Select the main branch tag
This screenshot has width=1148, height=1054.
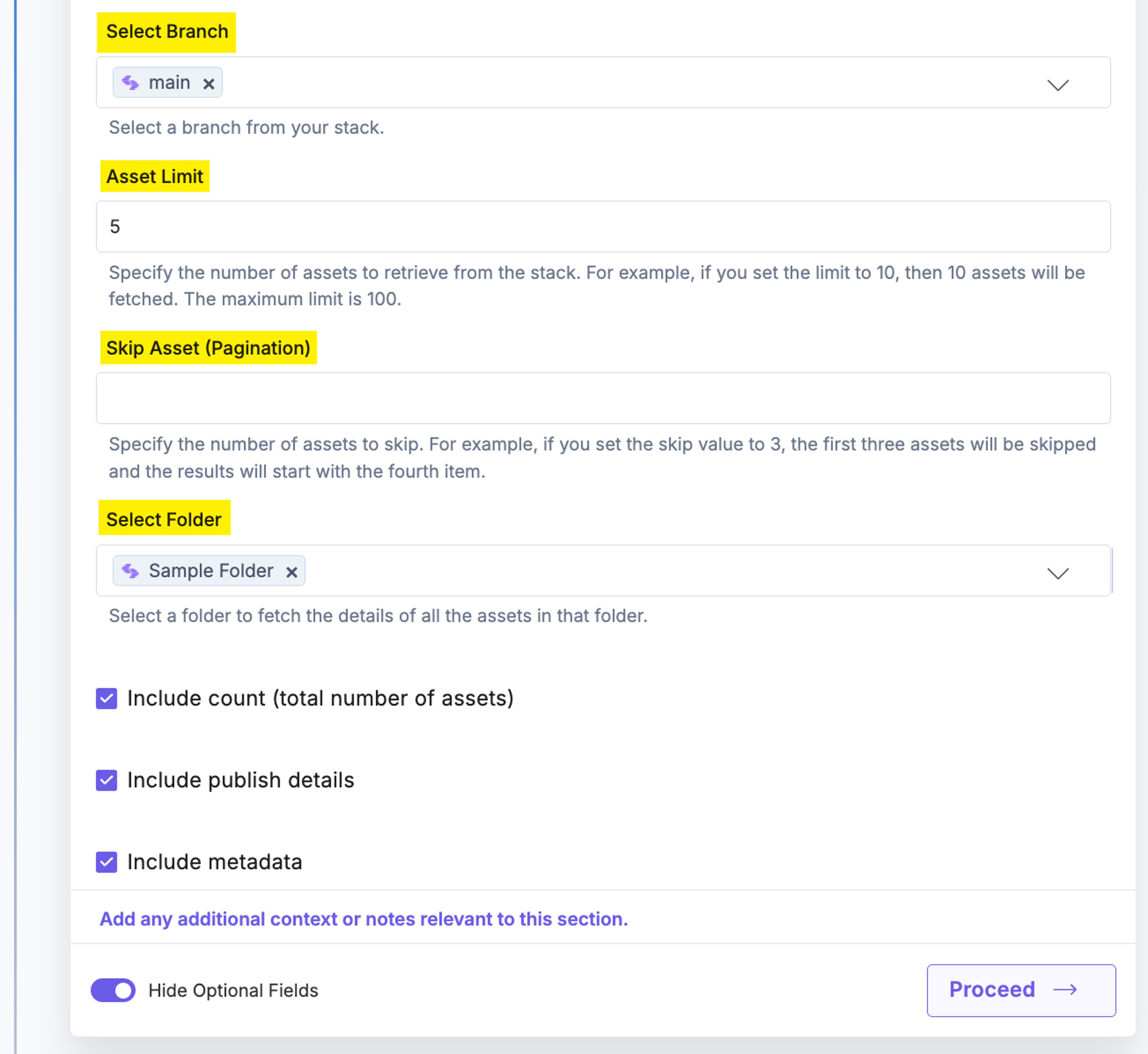168,83
